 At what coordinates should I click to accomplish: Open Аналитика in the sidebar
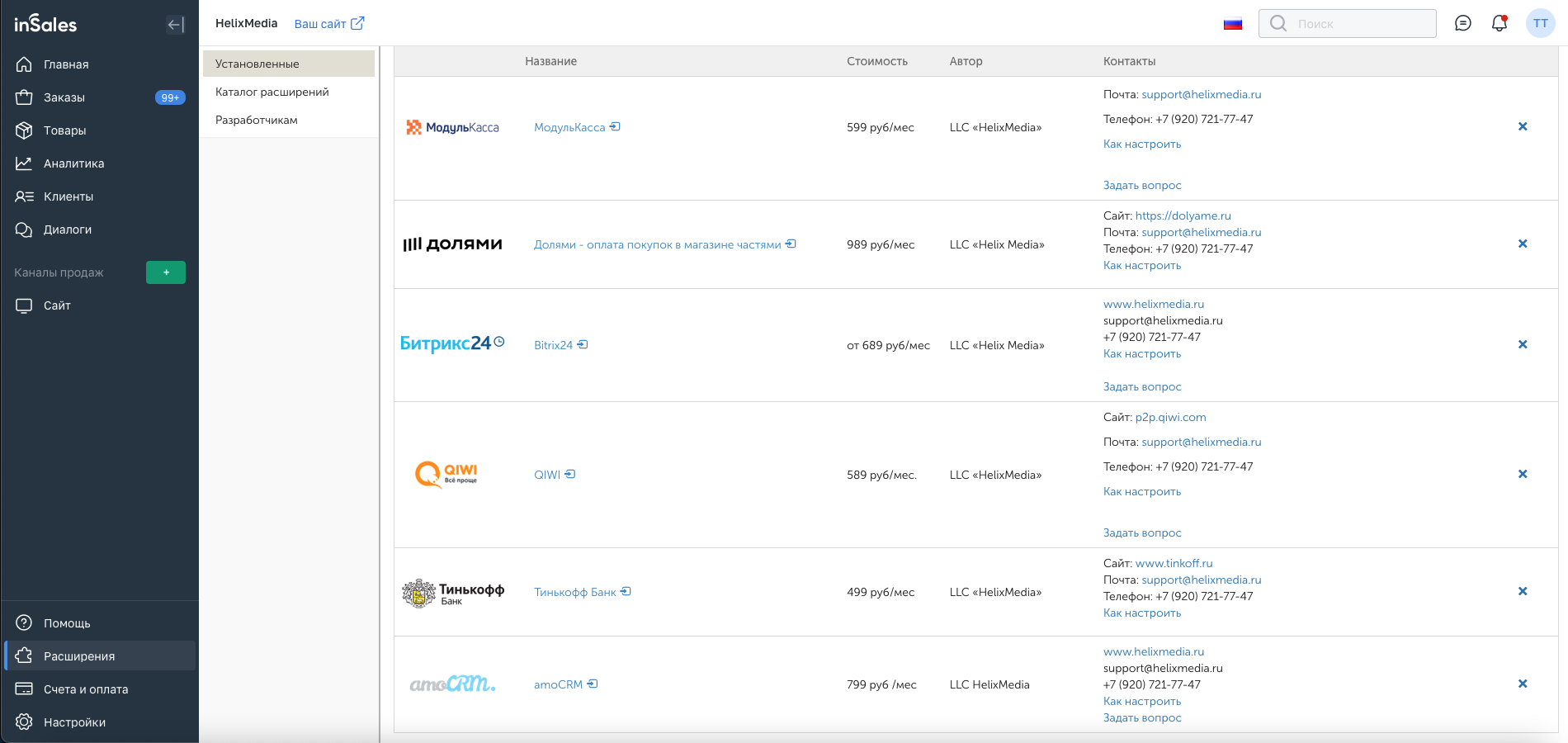(99, 163)
